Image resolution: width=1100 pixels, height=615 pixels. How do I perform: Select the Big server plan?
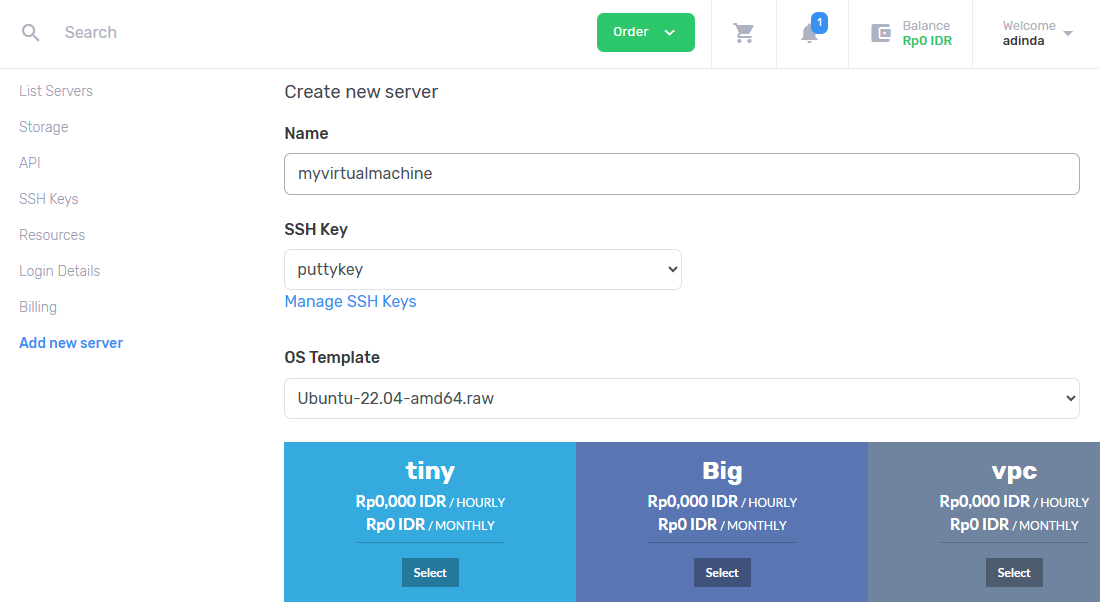[x=722, y=573]
